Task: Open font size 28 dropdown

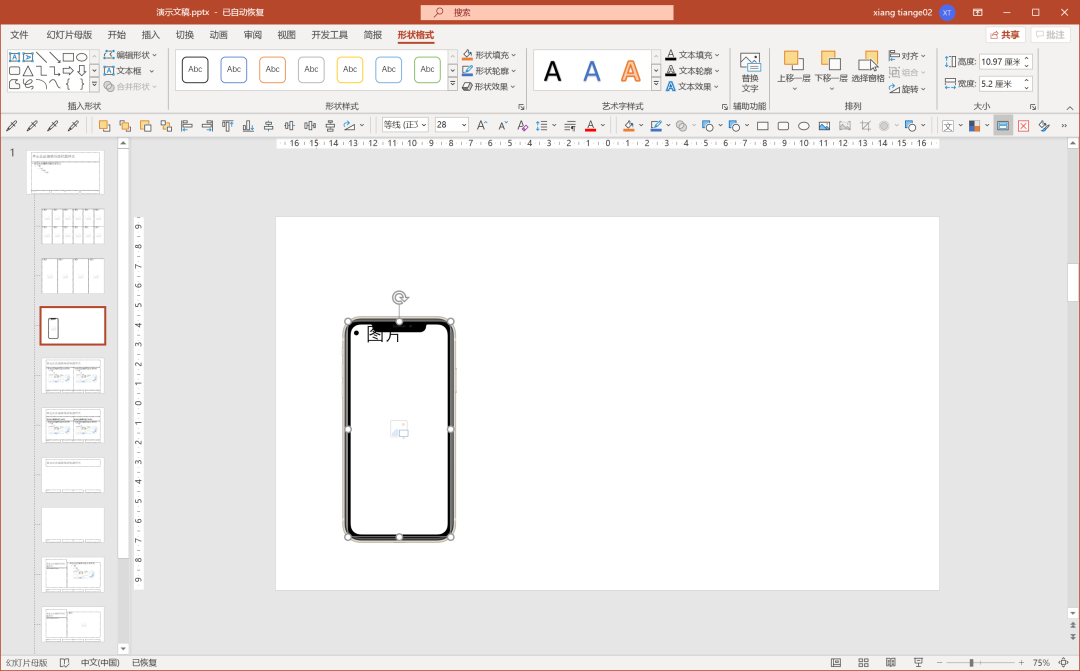Action: click(463, 126)
